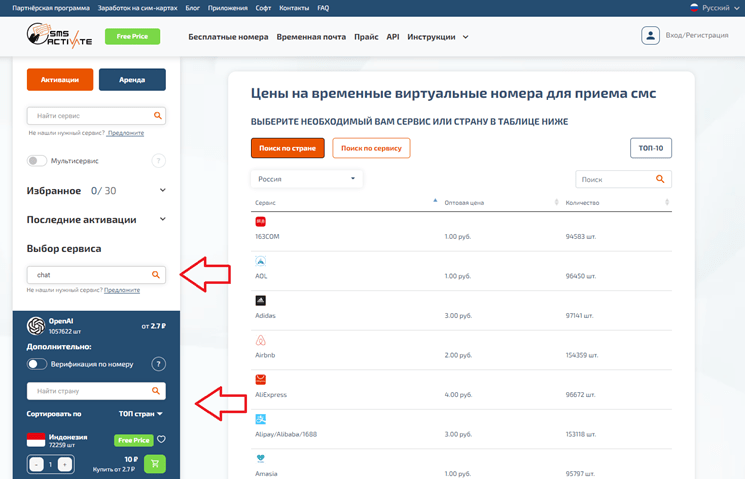
Task: Click the Airbnb service icon
Action: (260, 340)
